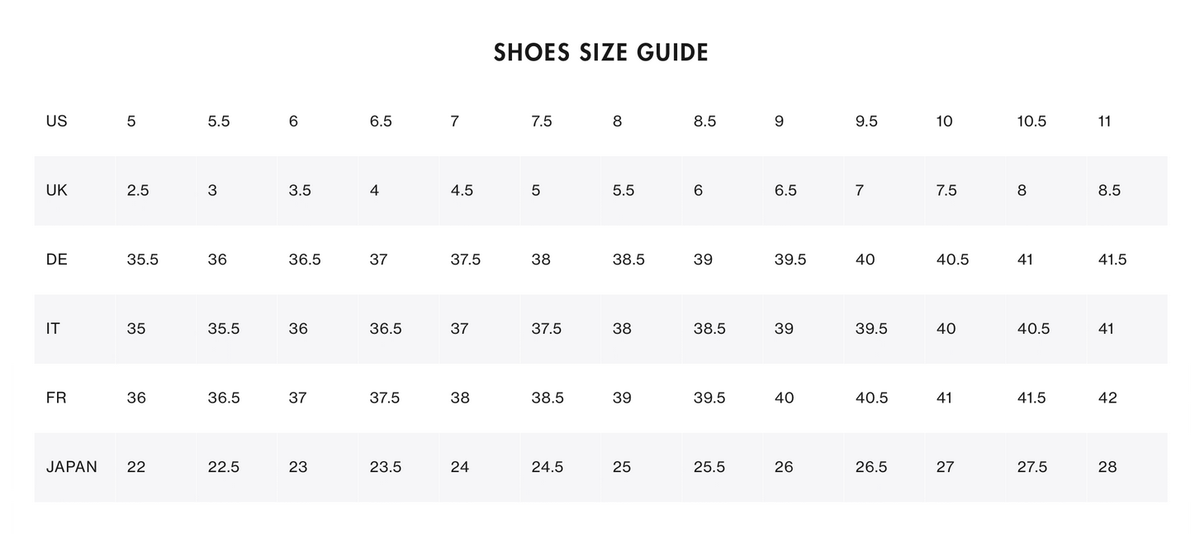This screenshot has width=1200, height=534.
Task: Select FR size 36.5 cell
Action: click(x=224, y=397)
